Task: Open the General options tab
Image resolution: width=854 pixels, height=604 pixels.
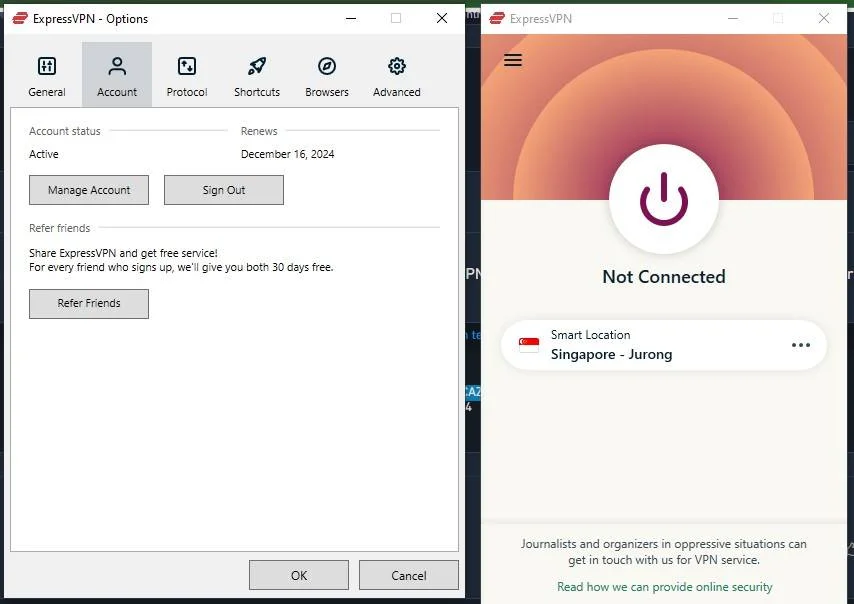Action: click(x=47, y=75)
